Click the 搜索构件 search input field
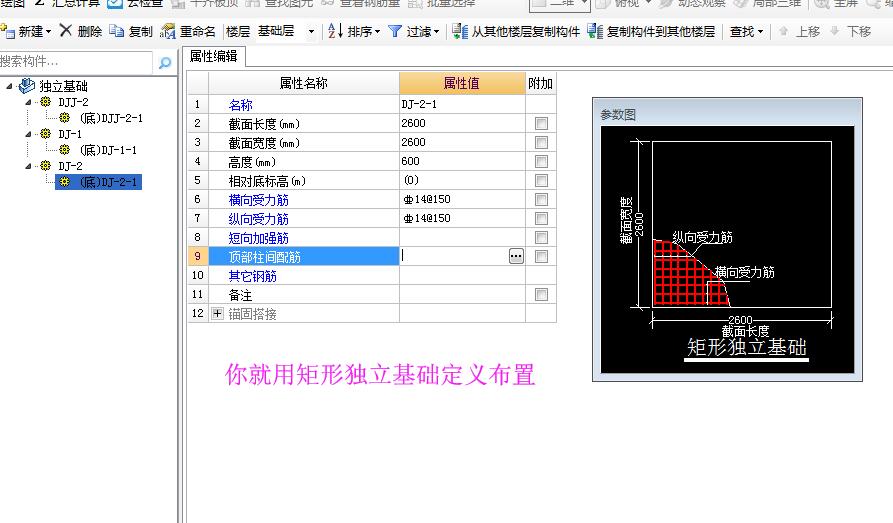Viewport: 893px width, 523px height. 76,62
